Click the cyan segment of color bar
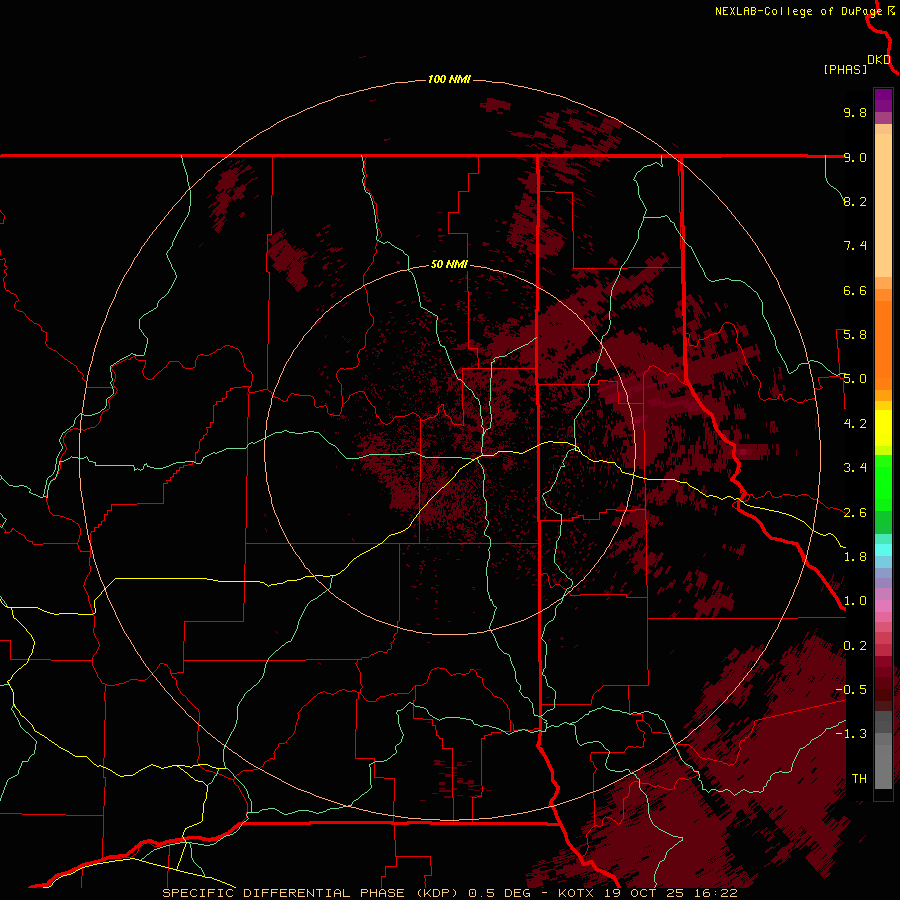 point(883,550)
